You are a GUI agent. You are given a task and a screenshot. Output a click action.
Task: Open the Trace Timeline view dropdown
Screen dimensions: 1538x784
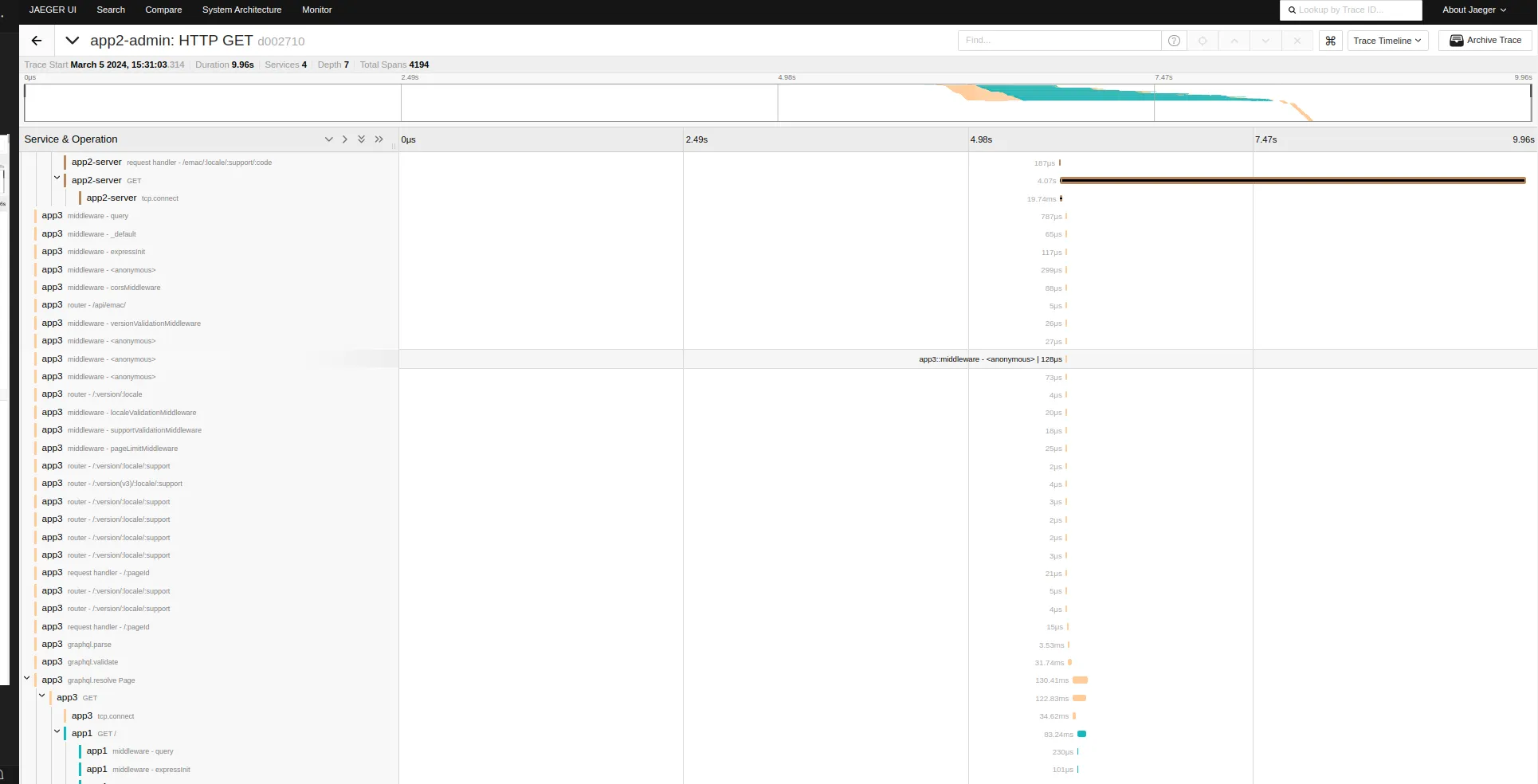[x=1387, y=41]
